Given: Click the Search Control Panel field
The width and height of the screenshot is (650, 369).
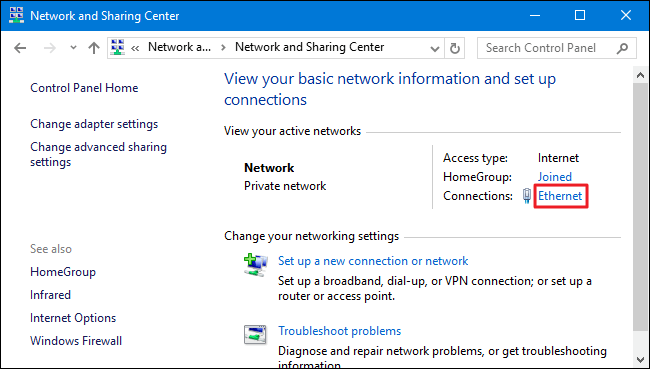Looking at the screenshot, I should pos(557,48).
